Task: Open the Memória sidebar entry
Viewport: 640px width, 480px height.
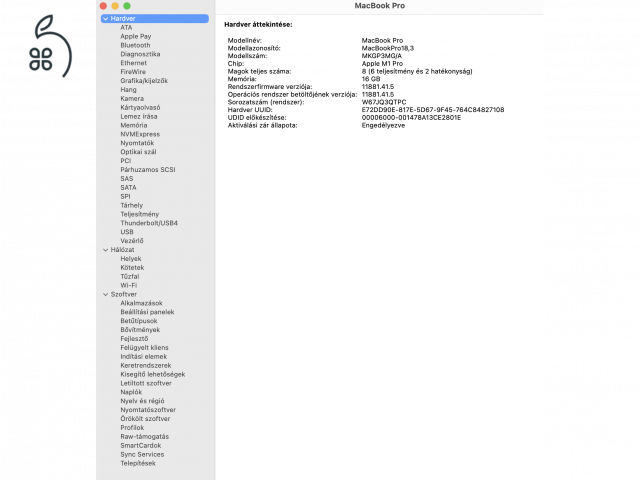Action: tap(133, 125)
